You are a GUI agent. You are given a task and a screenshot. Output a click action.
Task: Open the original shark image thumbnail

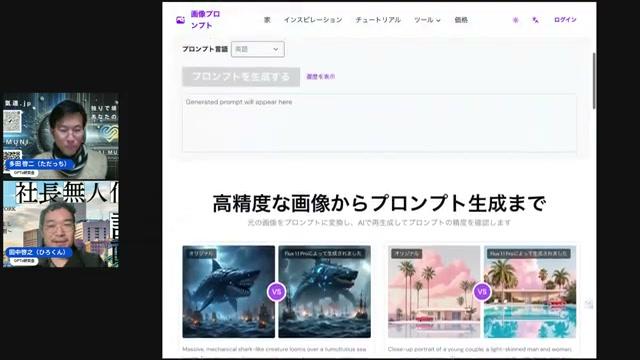click(229, 291)
